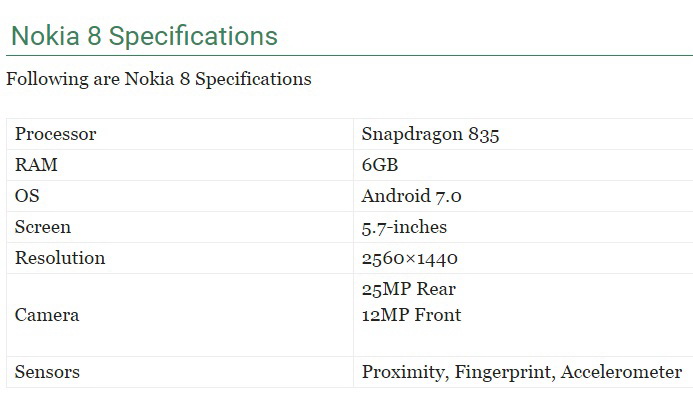Select the Android 7.0 value

411,196
